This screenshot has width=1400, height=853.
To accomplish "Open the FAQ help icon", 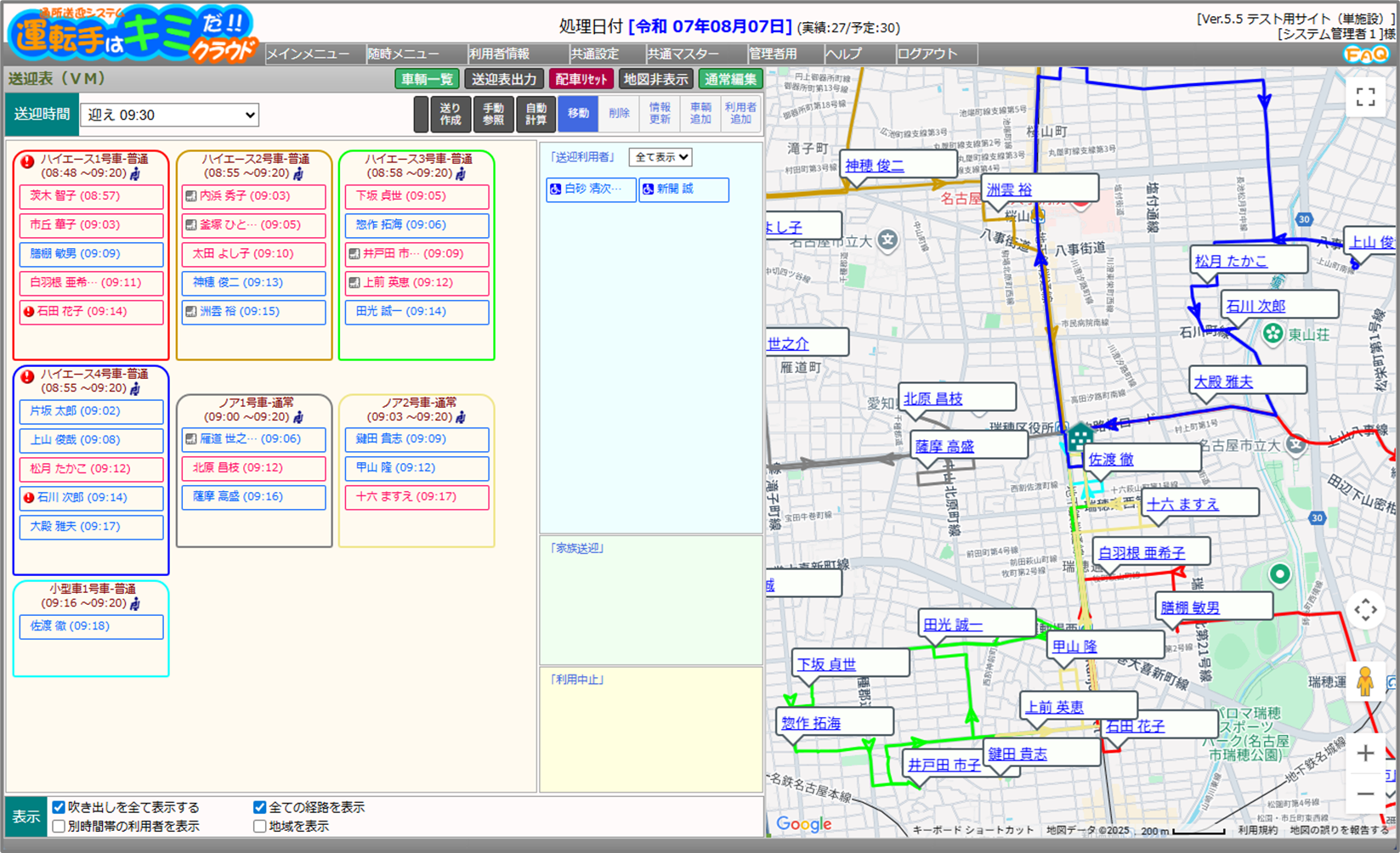I will (x=1366, y=54).
